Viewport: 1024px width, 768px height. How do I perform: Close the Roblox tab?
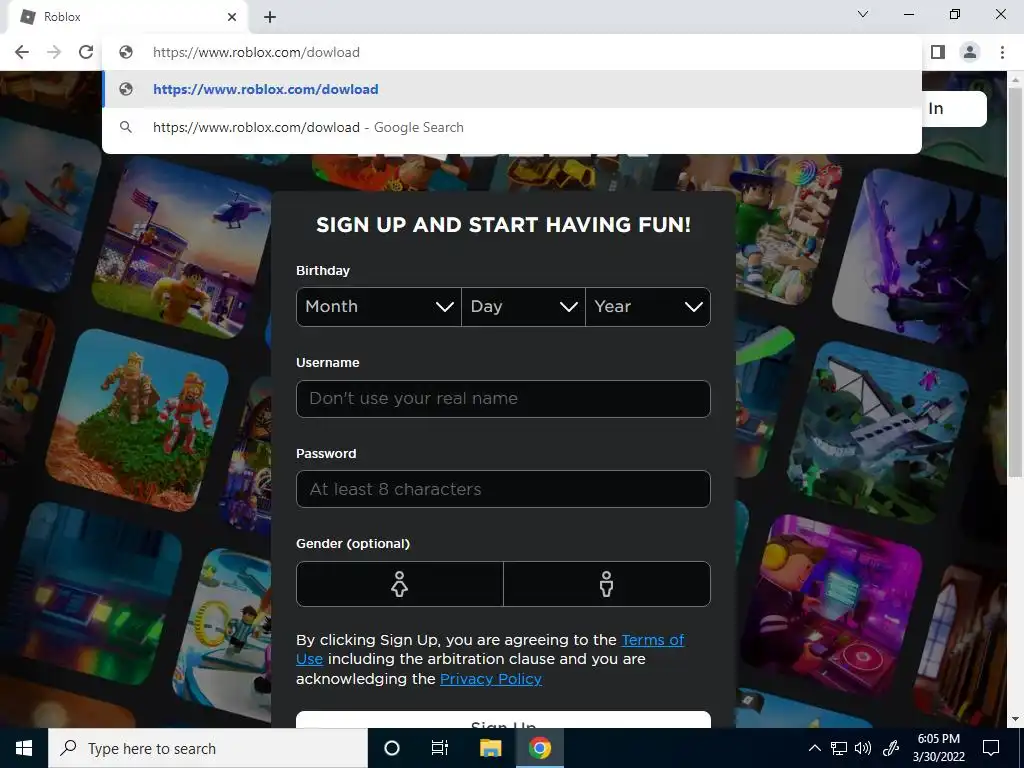tap(232, 17)
